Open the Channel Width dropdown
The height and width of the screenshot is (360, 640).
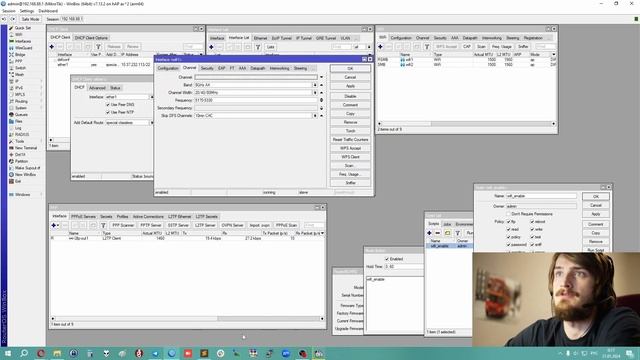pos(315,93)
